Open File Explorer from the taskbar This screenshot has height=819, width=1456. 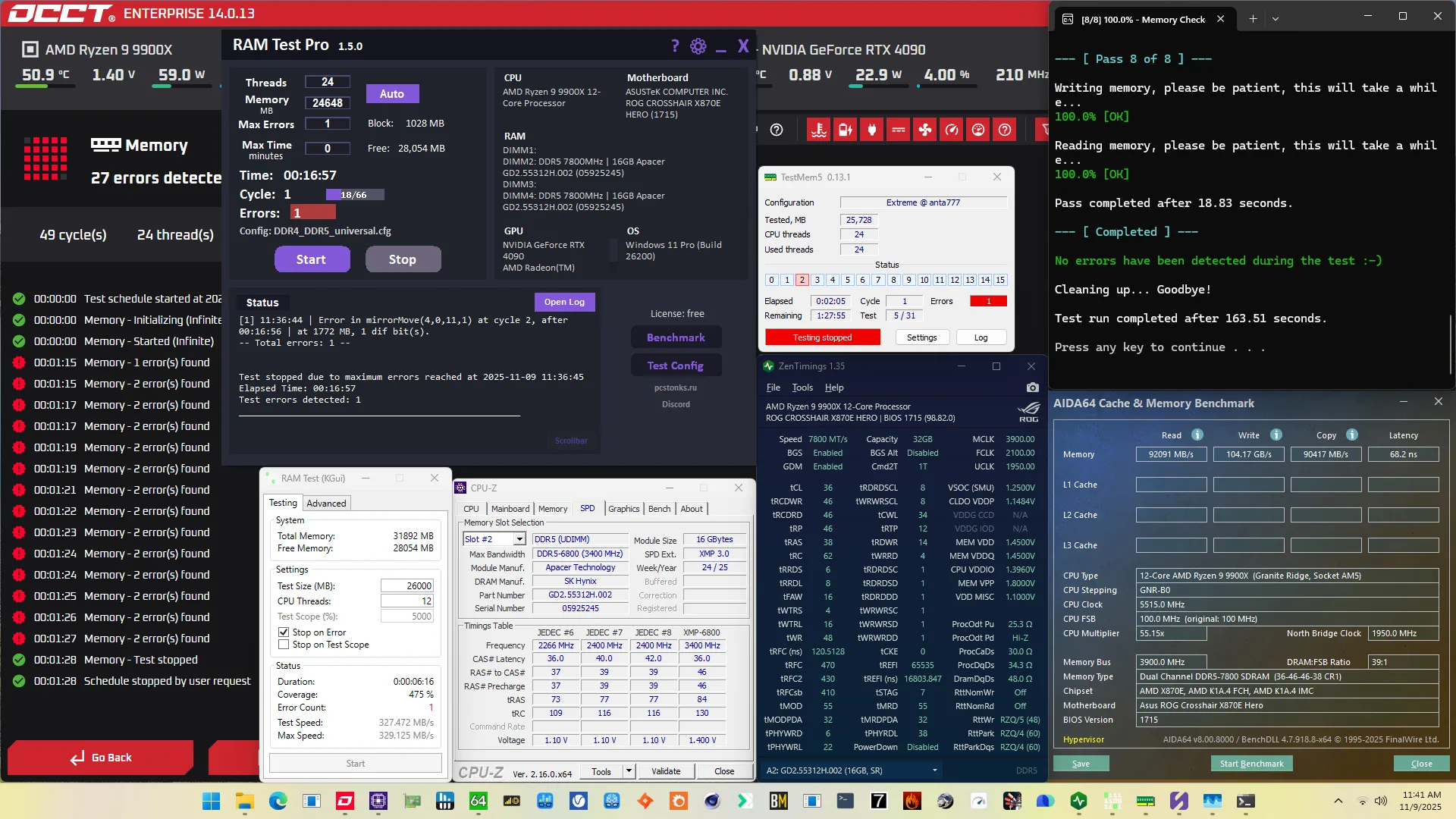tap(244, 801)
